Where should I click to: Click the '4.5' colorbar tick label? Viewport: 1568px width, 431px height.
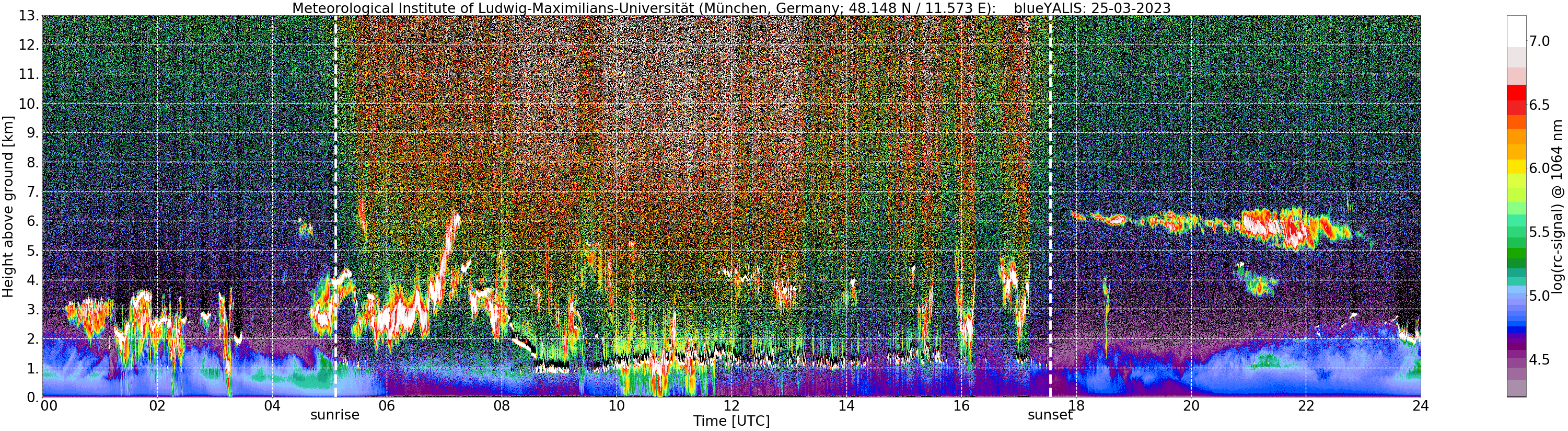click(1539, 360)
